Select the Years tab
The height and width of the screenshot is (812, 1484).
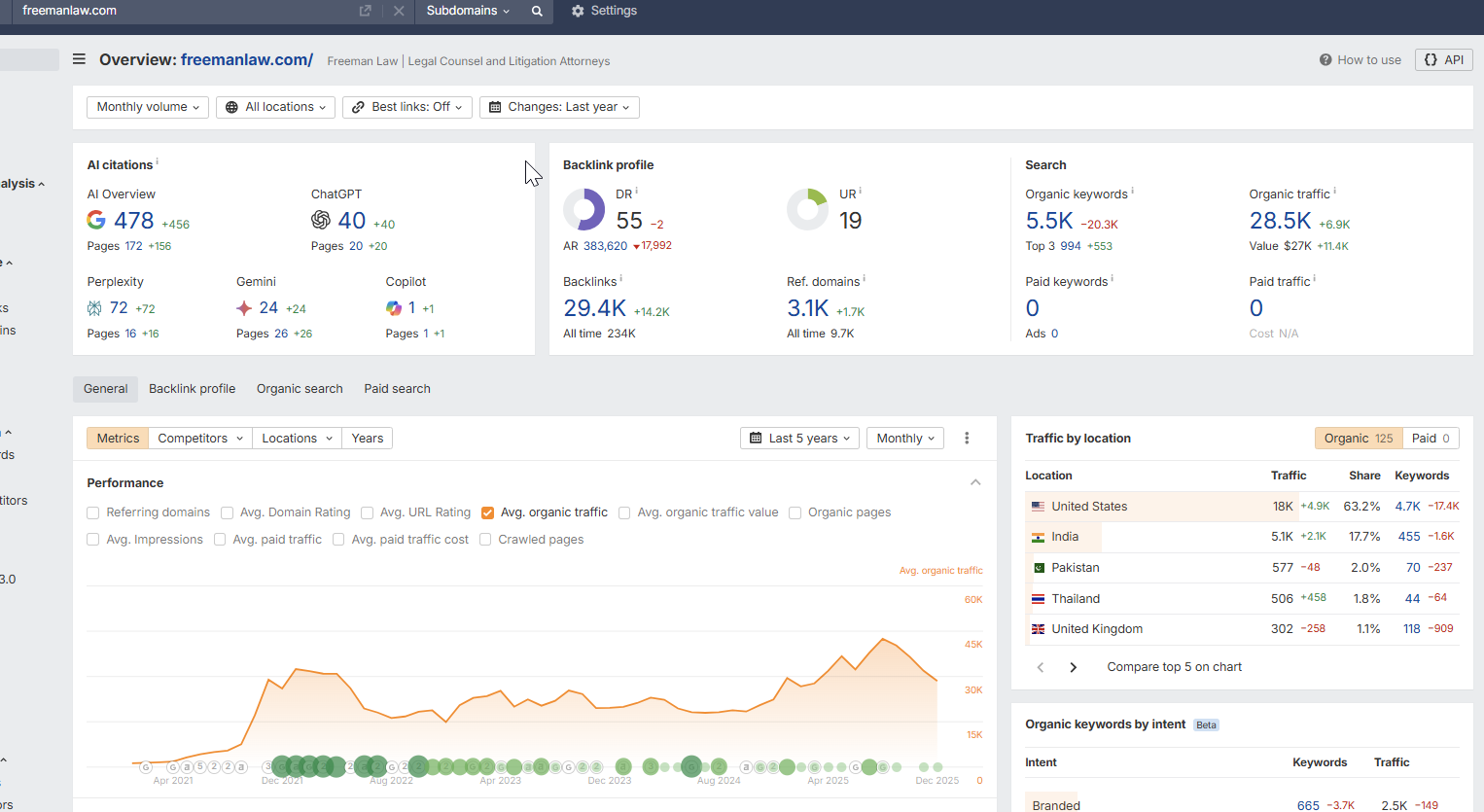point(368,439)
